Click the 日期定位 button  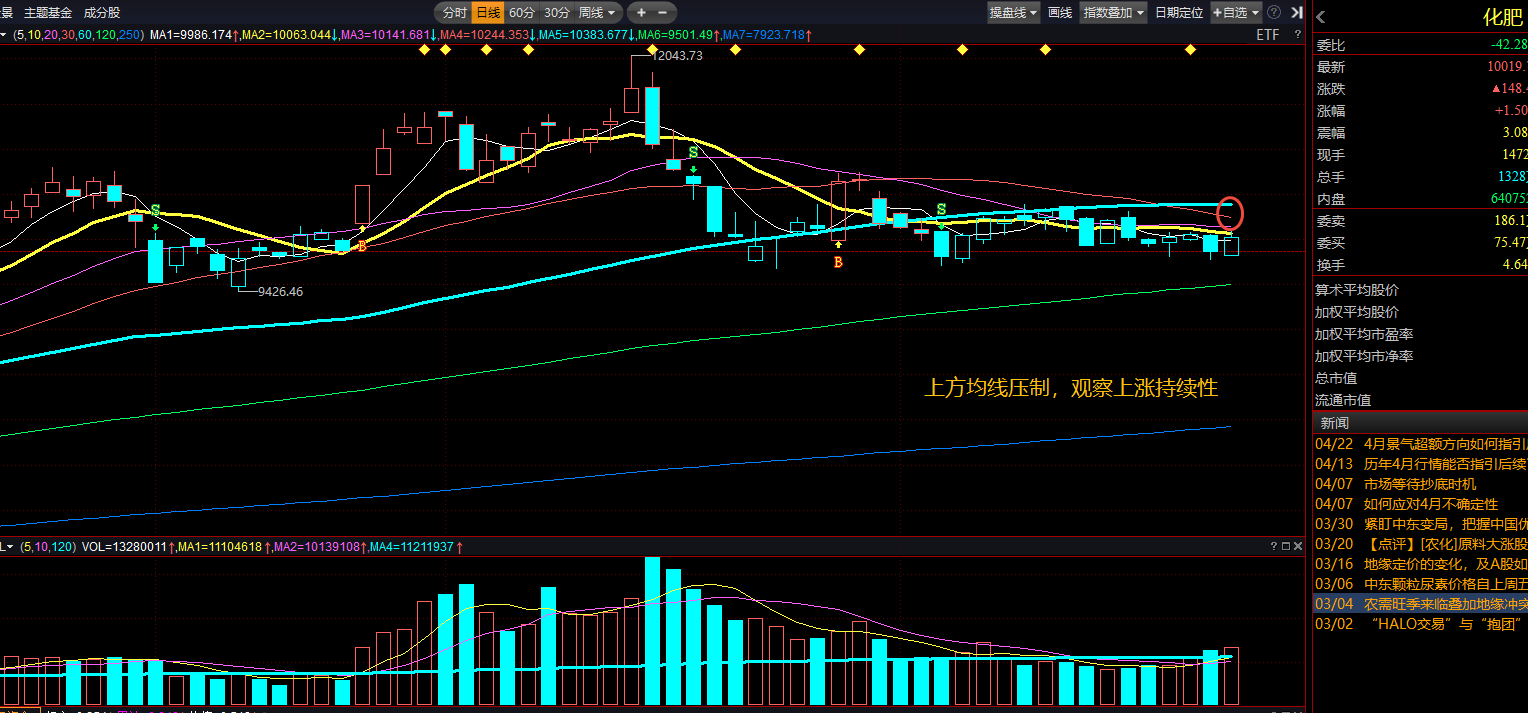point(1178,13)
